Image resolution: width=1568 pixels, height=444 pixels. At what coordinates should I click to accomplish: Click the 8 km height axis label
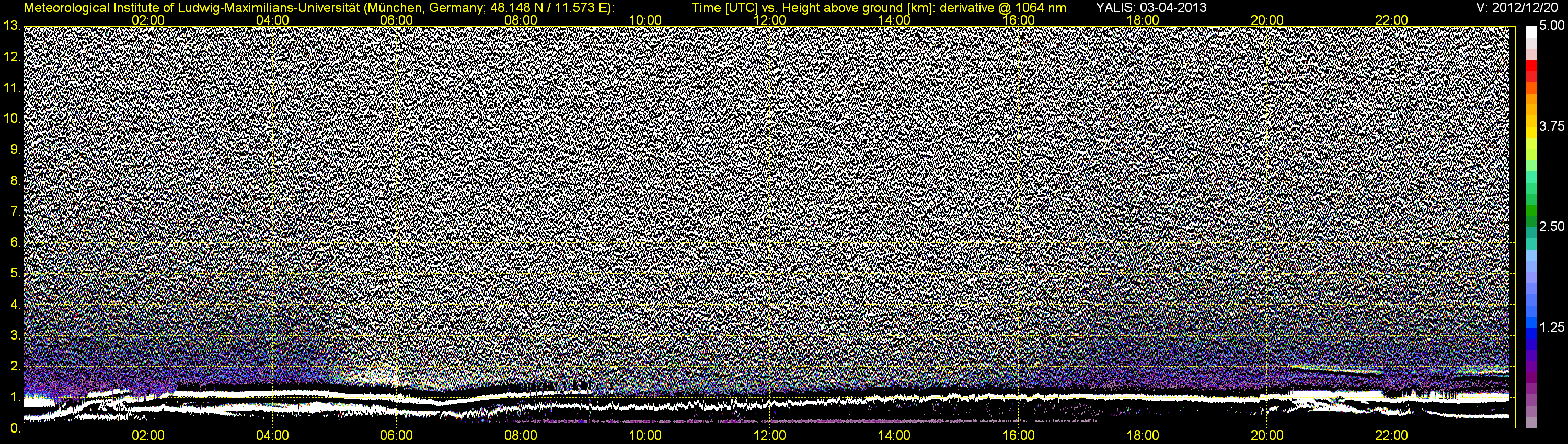[x=15, y=181]
